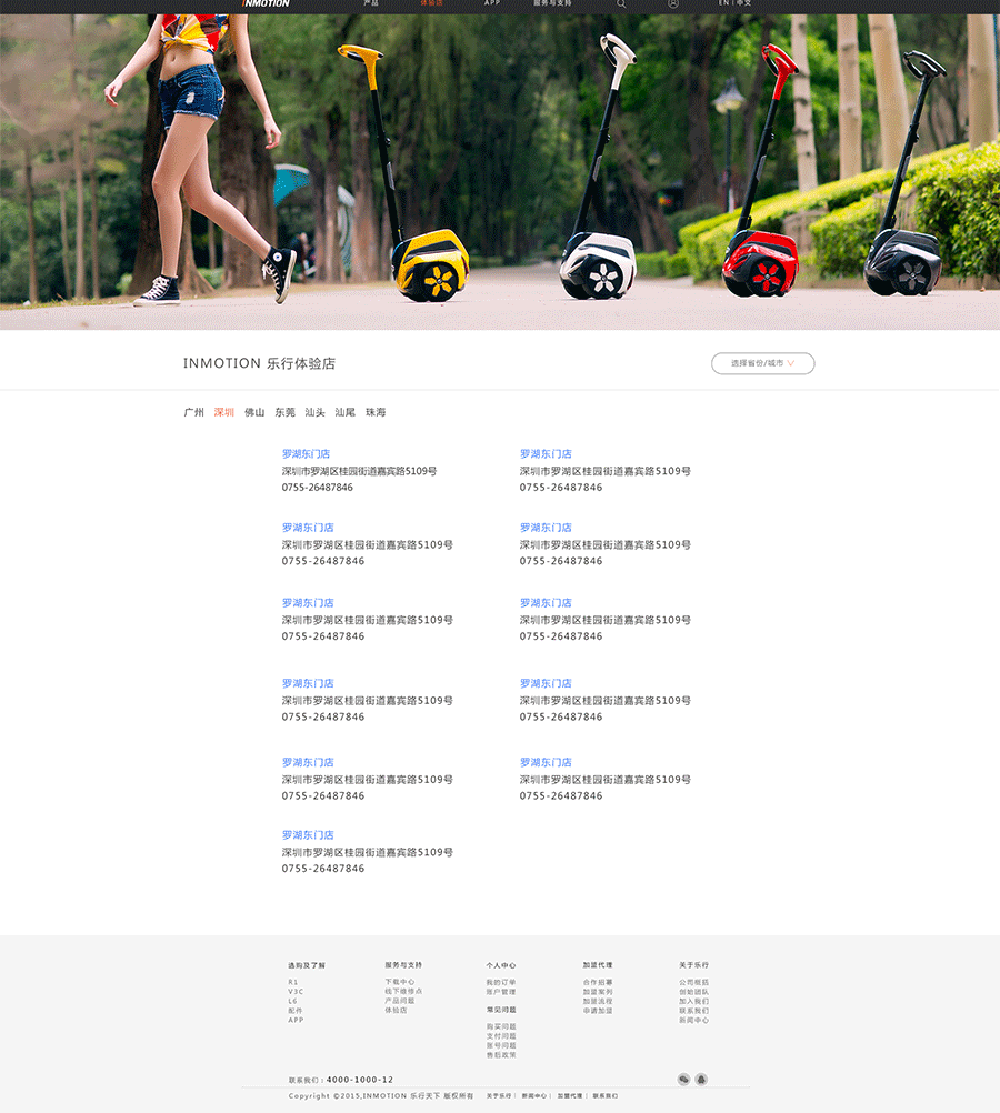Open the 申请加盟 footer link

598,1010
